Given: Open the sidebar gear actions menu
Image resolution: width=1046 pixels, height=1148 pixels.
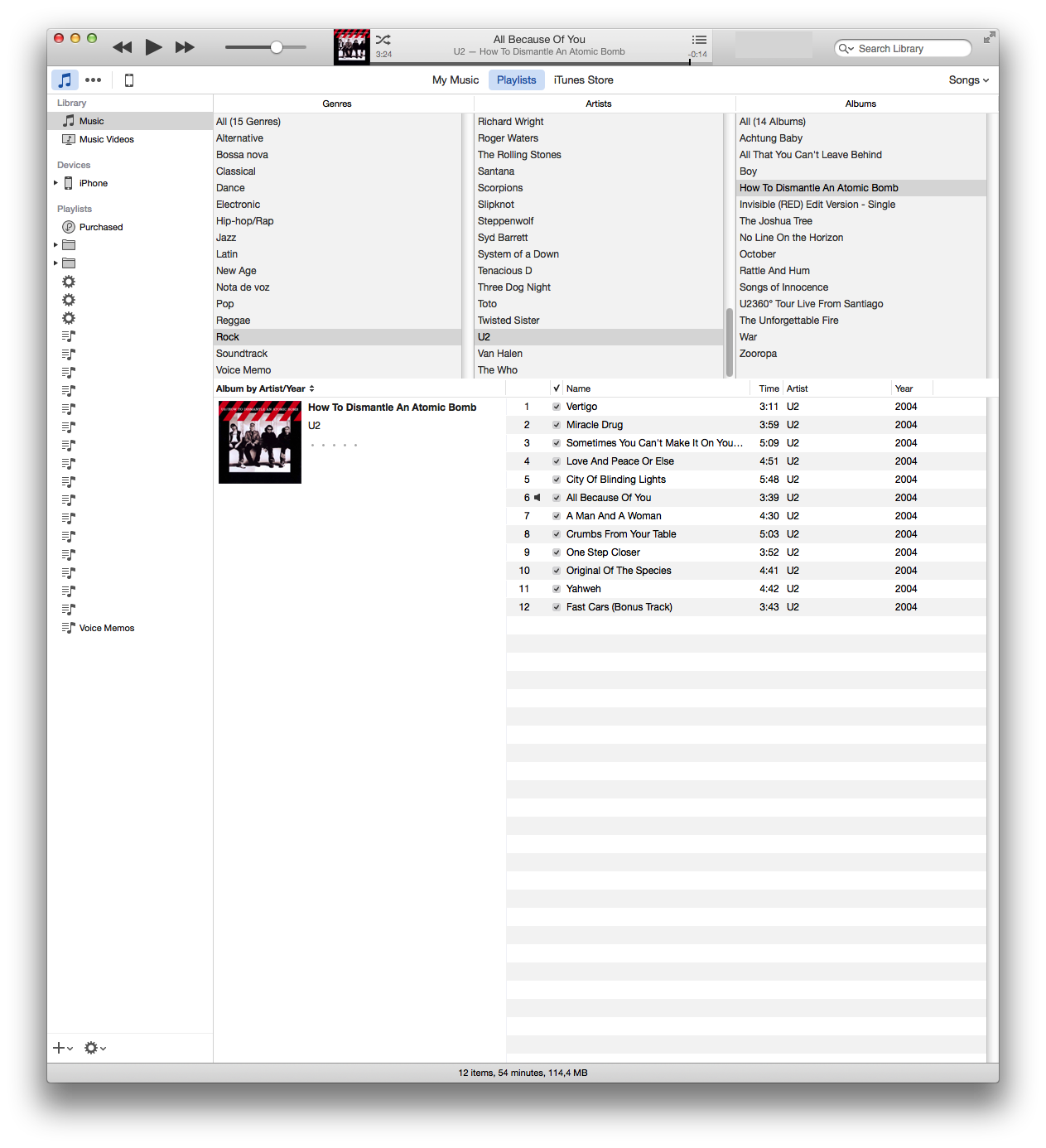Looking at the screenshot, I should [95, 1048].
